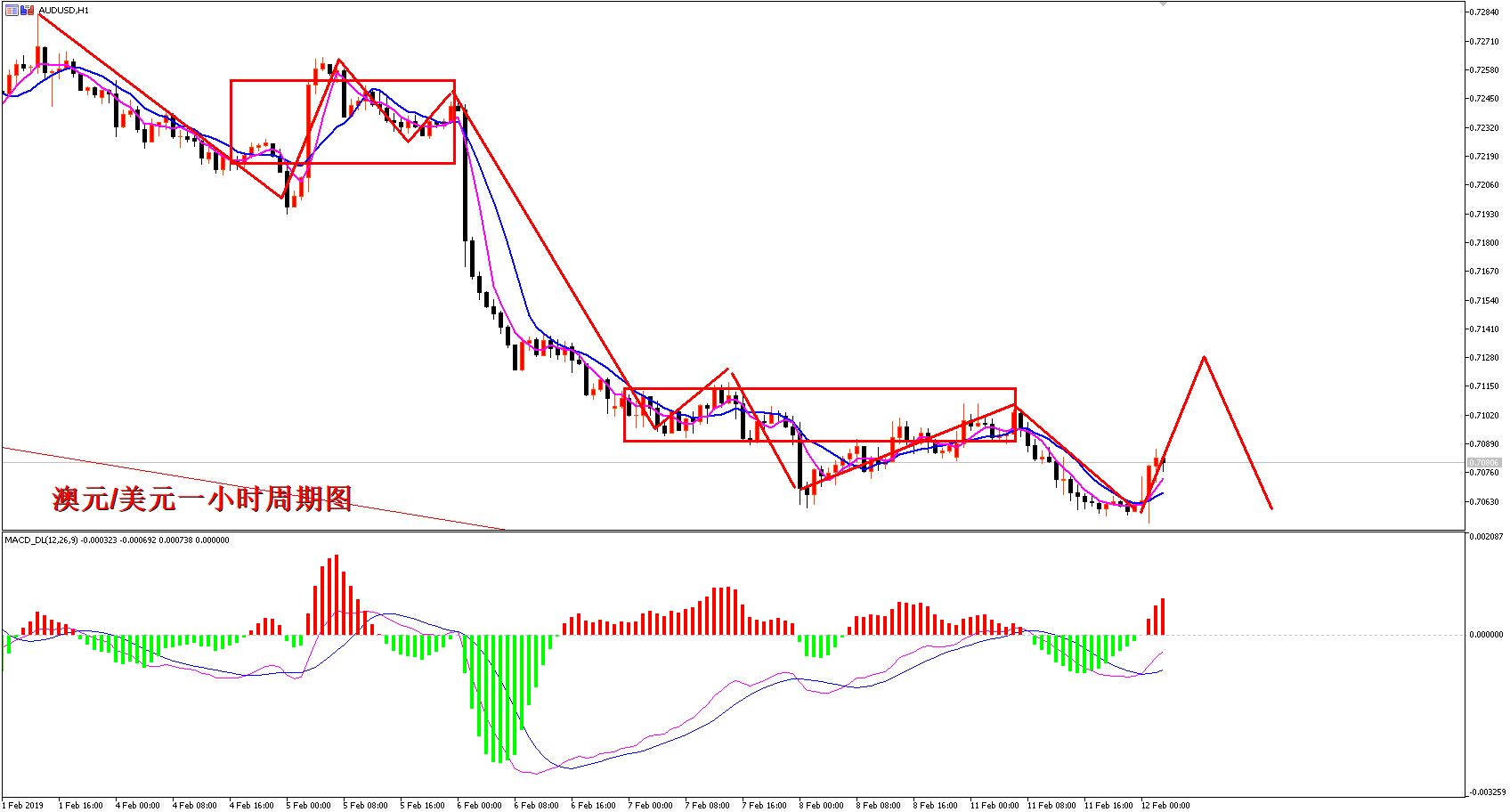The width and height of the screenshot is (1510, 812).
Task: Click the 0.002087 MACD scale maximum label
Action: point(1486,537)
